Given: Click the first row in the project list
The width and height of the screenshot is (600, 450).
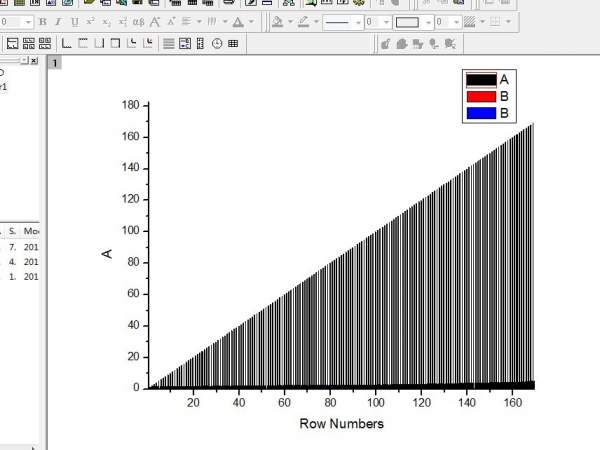Looking at the screenshot, I should click(x=19, y=247).
